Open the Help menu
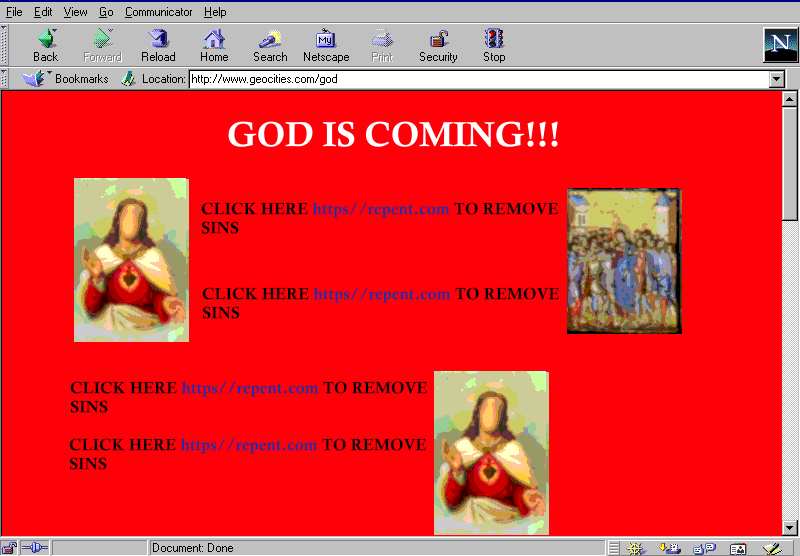The image size is (800, 556). 215,12
